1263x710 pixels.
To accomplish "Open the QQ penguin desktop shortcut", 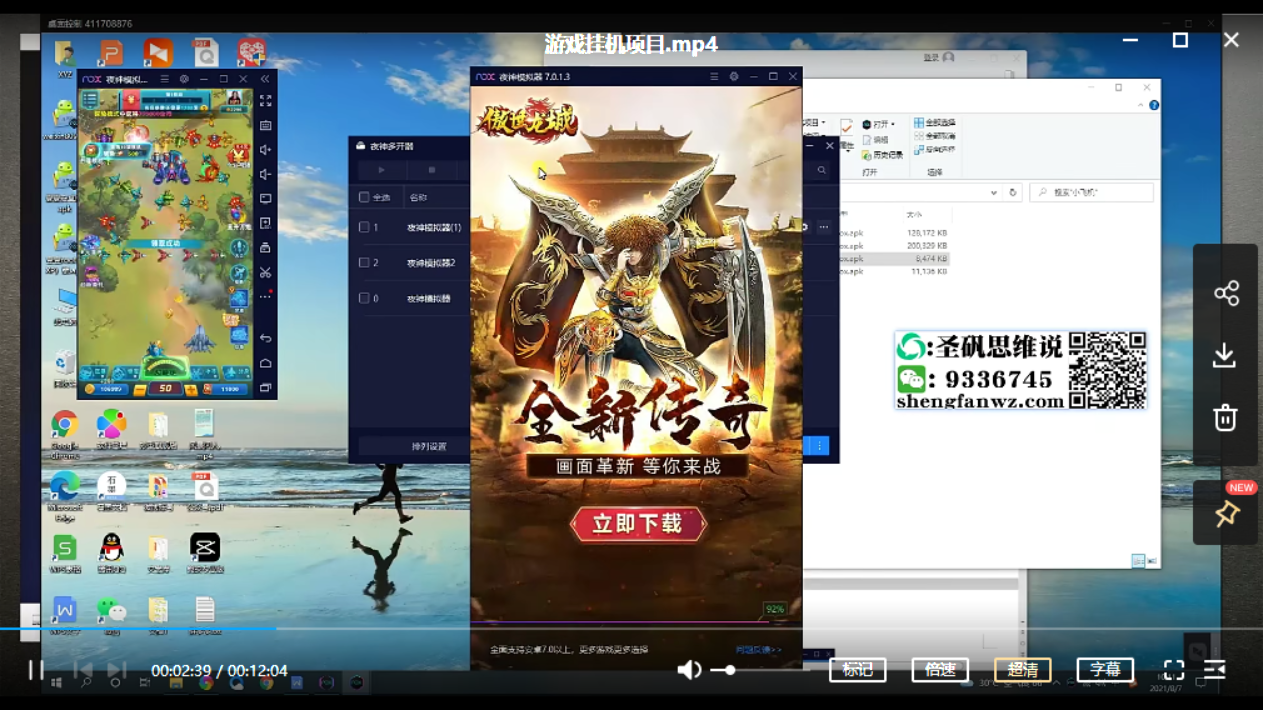I will click(111, 553).
